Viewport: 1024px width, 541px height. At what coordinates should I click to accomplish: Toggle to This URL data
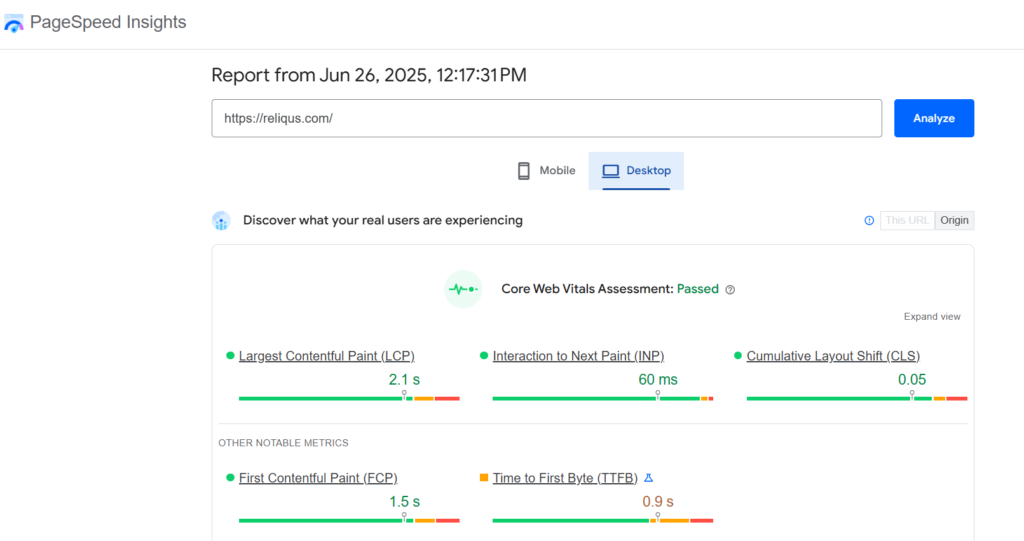coord(907,221)
